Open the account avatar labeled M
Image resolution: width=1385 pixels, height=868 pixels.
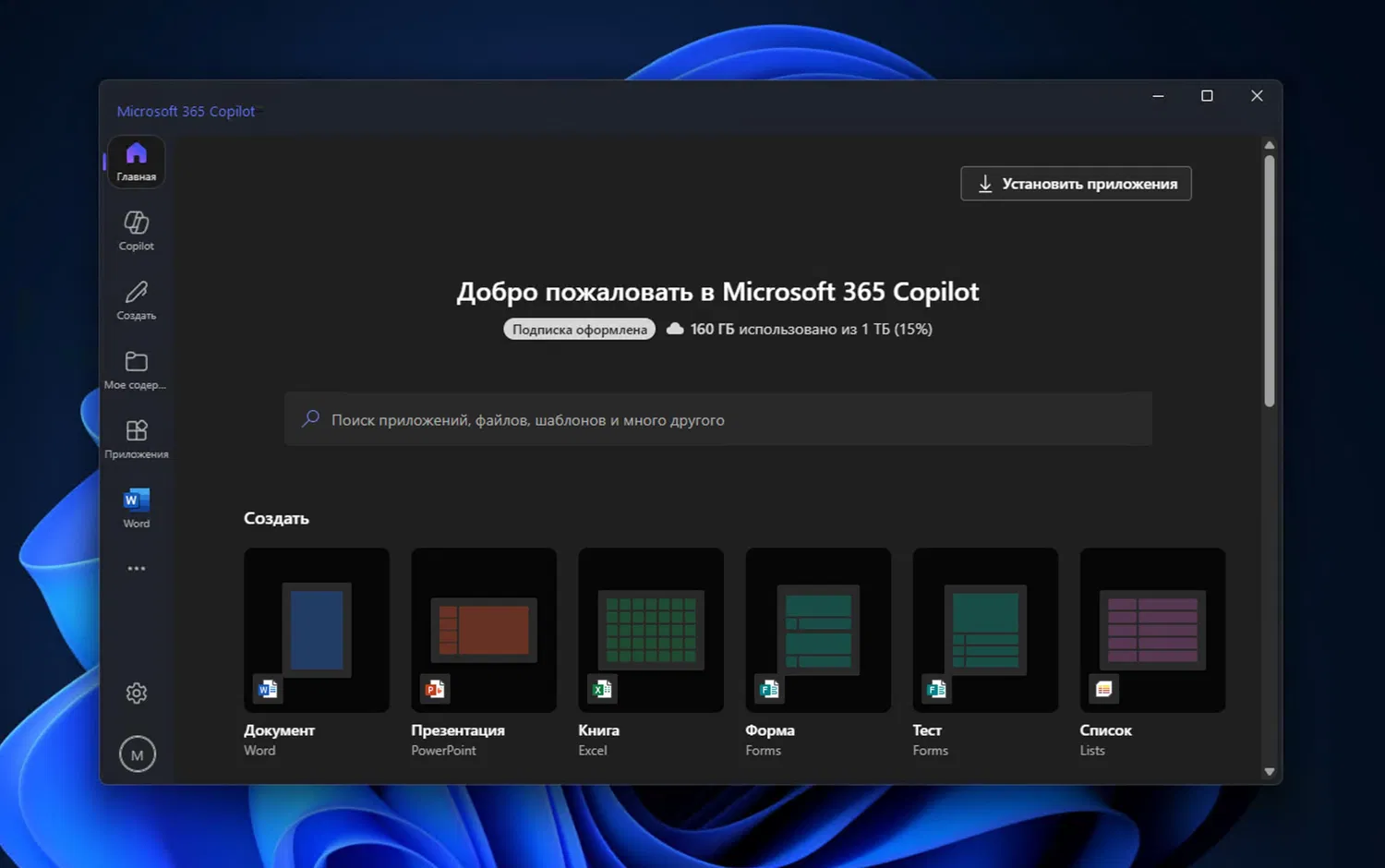pos(137,754)
